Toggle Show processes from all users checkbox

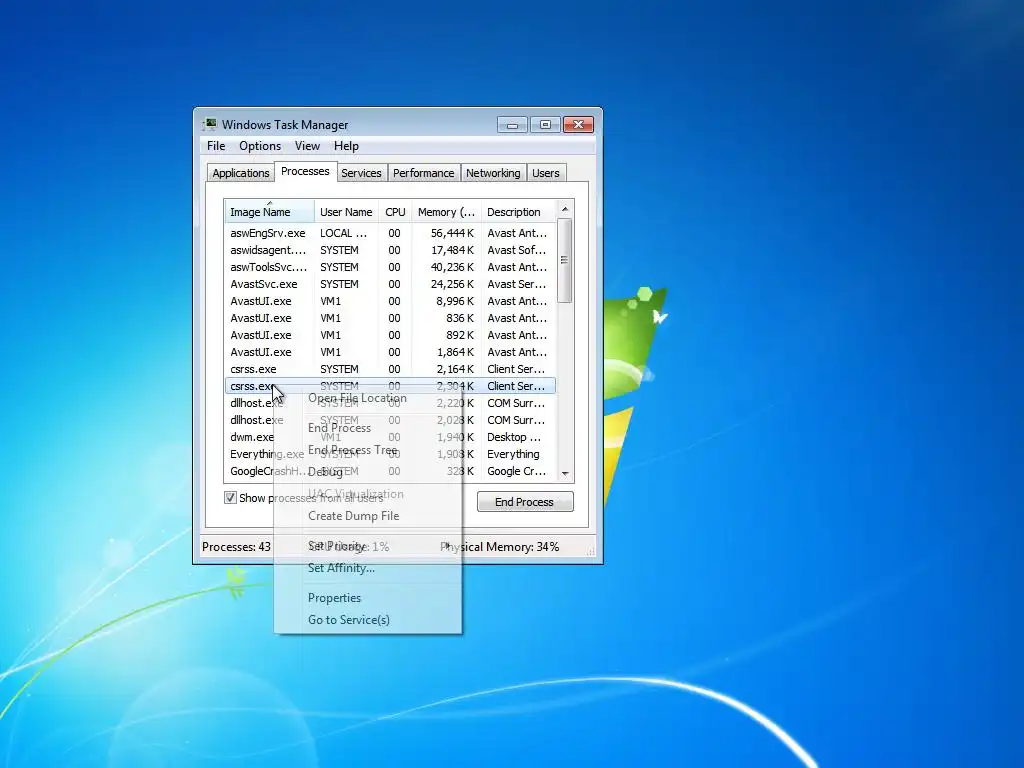(230, 498)
